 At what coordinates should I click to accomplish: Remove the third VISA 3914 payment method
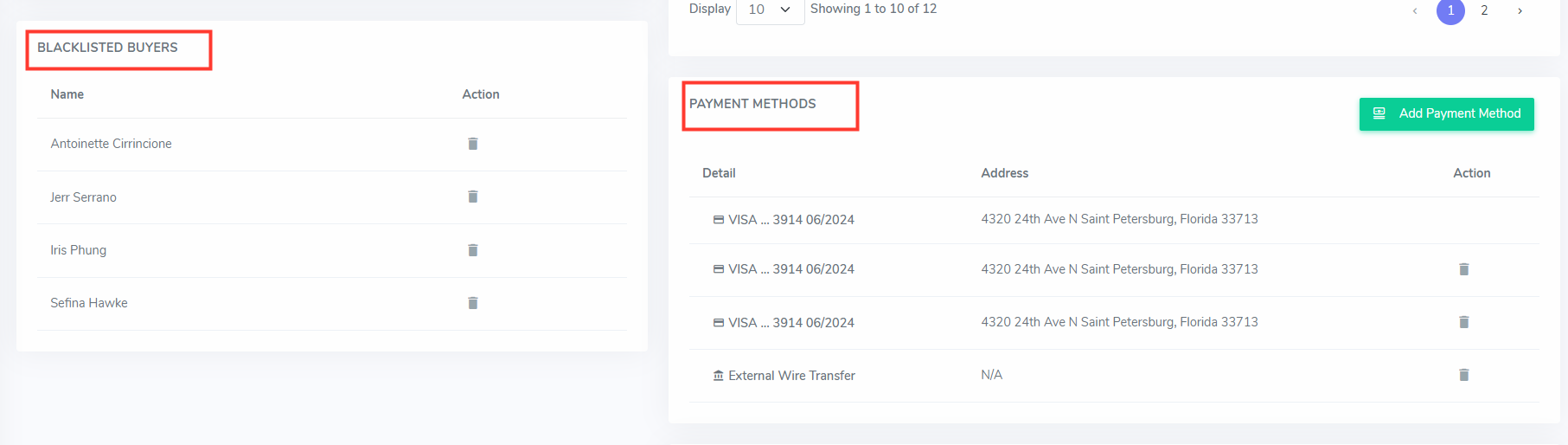coord(1463,322)
